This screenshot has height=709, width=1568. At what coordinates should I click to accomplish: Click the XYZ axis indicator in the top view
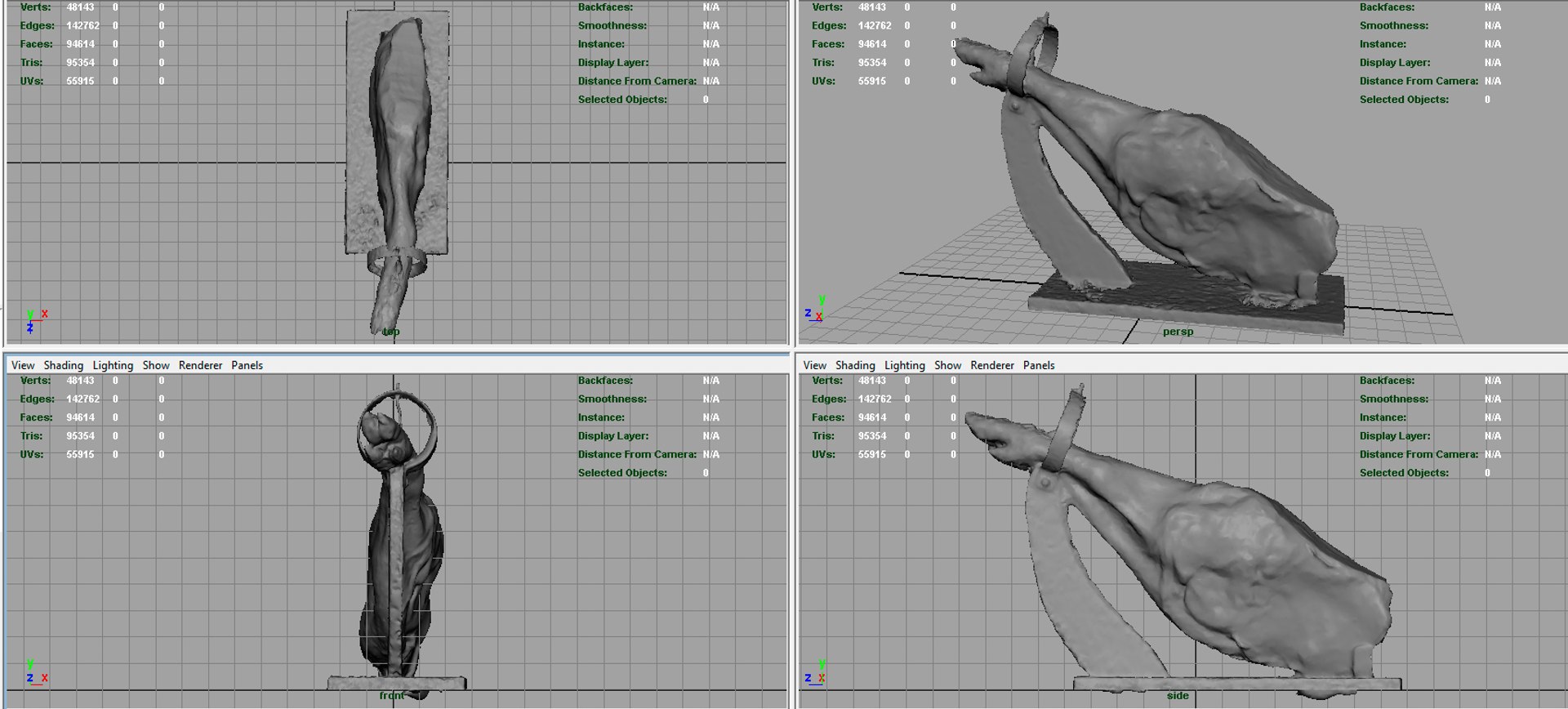(36, 320)
